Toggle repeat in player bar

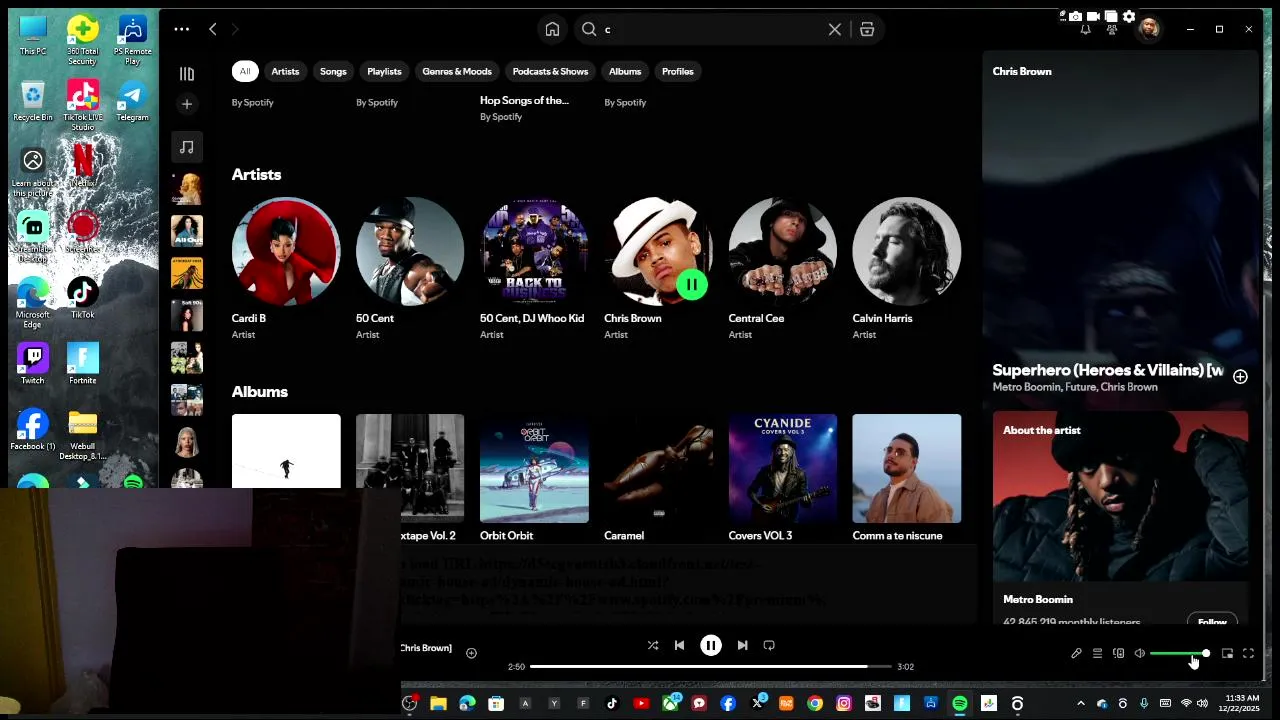pos(769,646)
